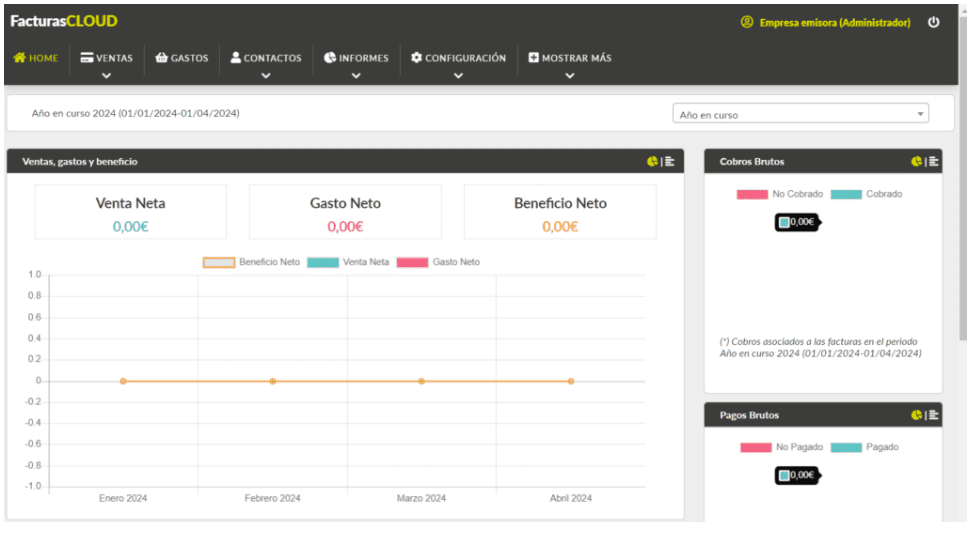Click the house icon beside HOME
Viewport: 971px width, 537px height.
(20, 58)
